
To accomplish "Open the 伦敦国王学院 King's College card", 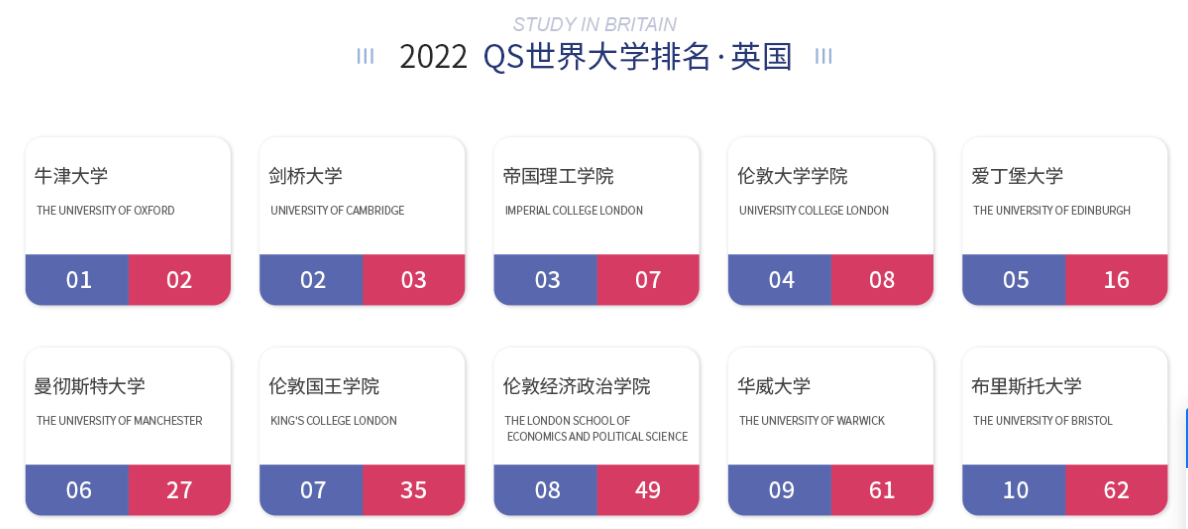I will (362, 432).
